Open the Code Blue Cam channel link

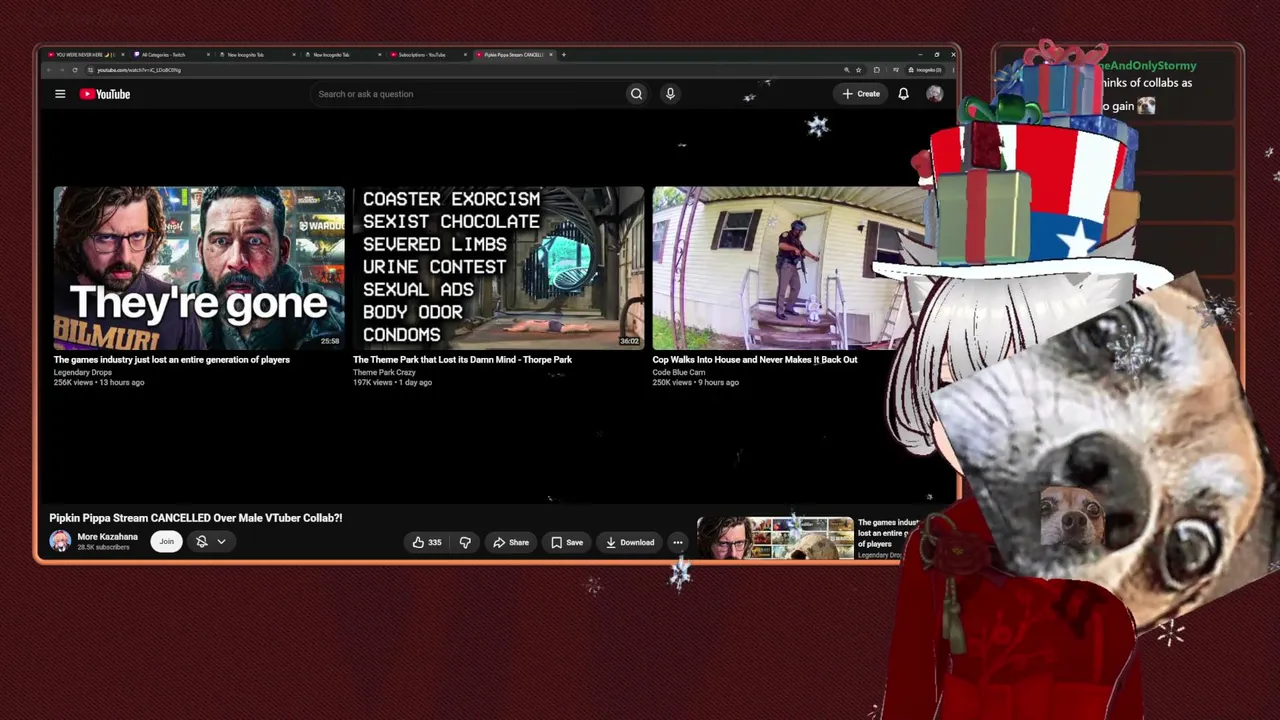[679, 373]
